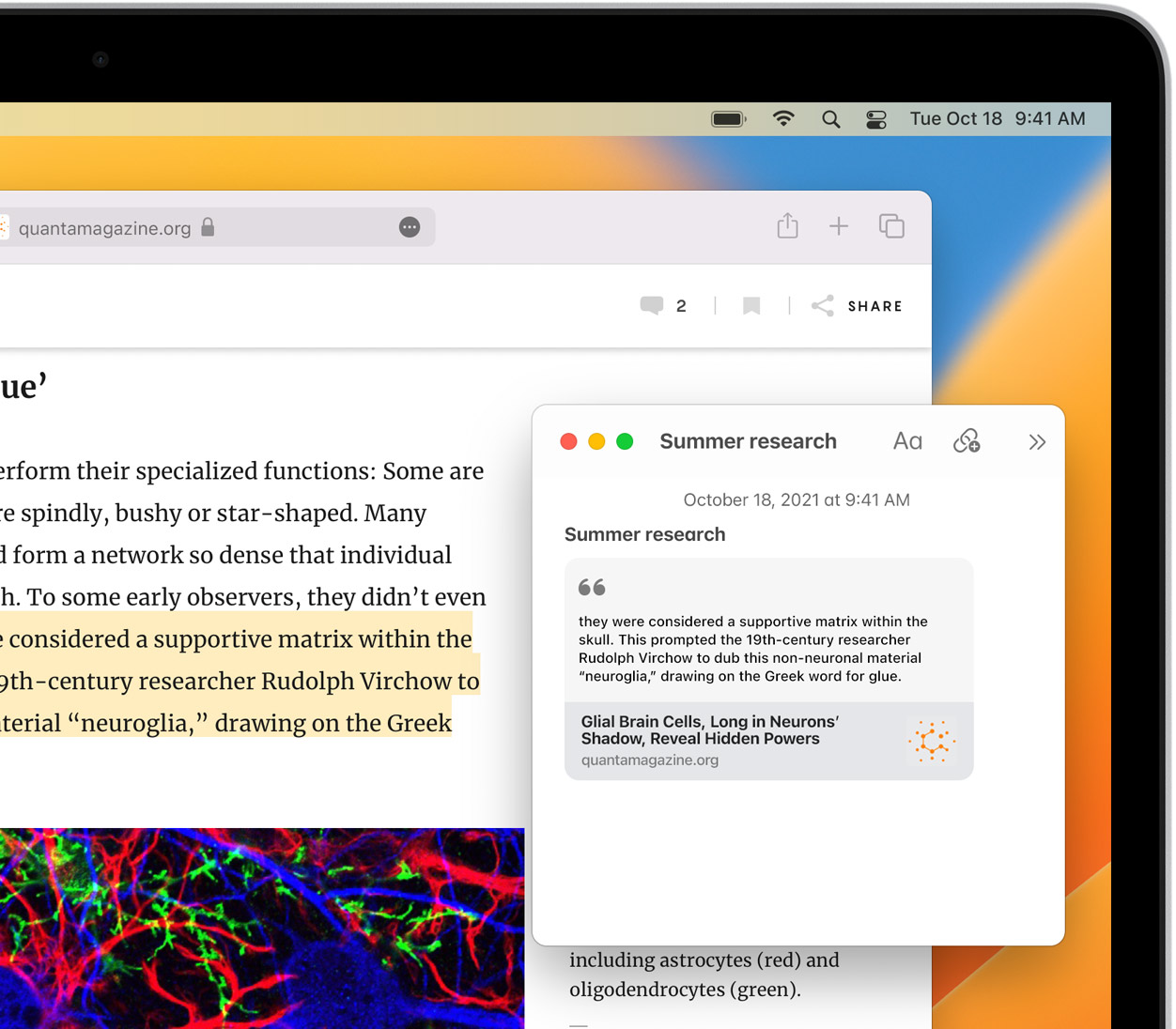Click the SHARE link on the article

[857, 306]
